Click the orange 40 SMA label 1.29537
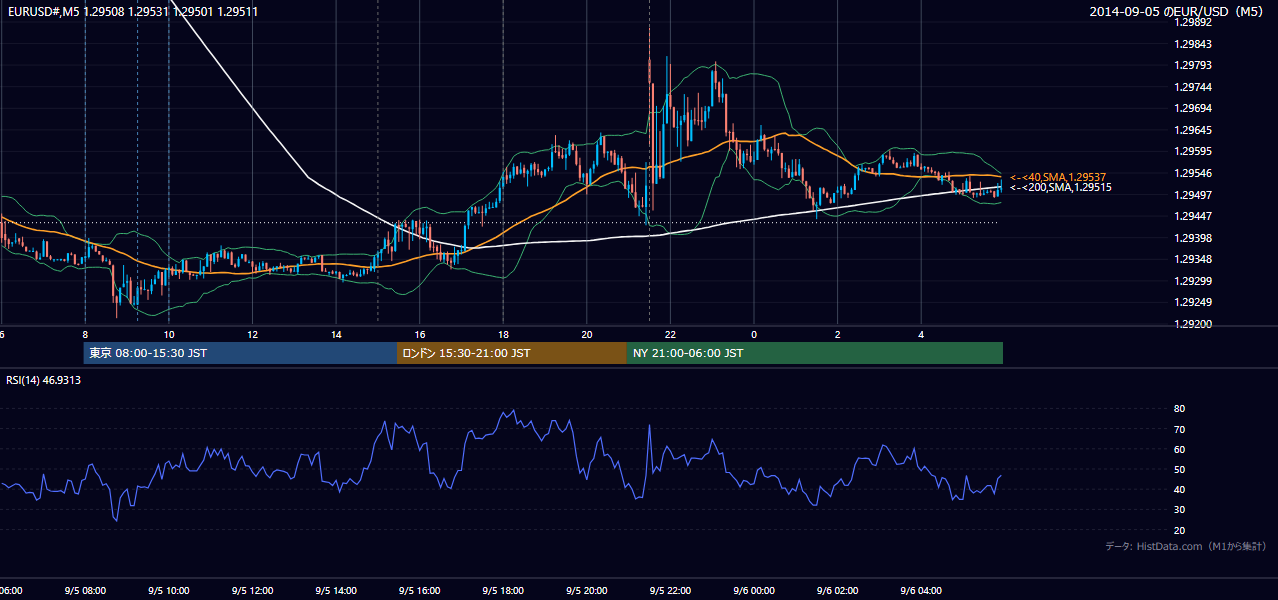This screenshot has width=1278, height=600. [1058, 177]
